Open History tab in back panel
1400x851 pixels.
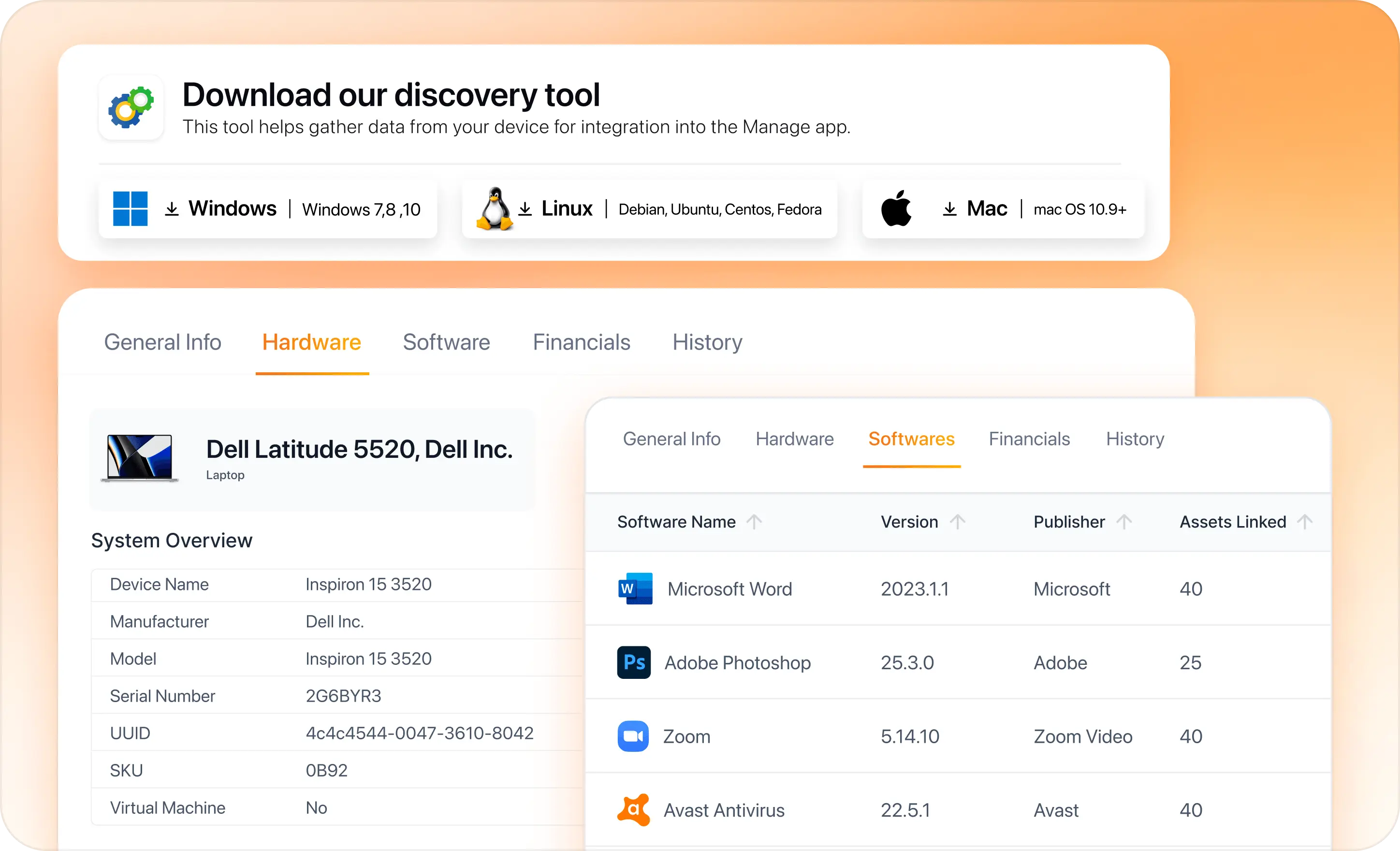point(707,342)
